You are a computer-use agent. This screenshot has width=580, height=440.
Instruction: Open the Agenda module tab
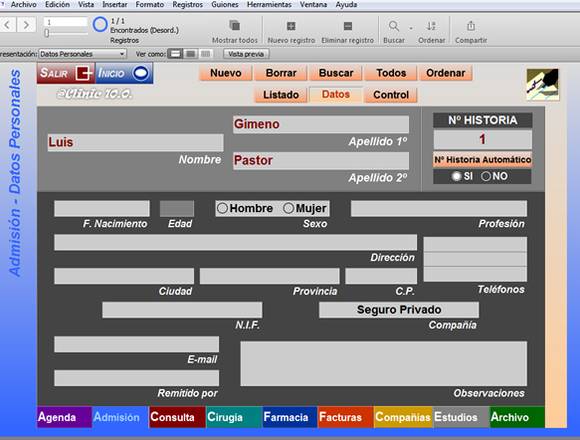(64, 417)
